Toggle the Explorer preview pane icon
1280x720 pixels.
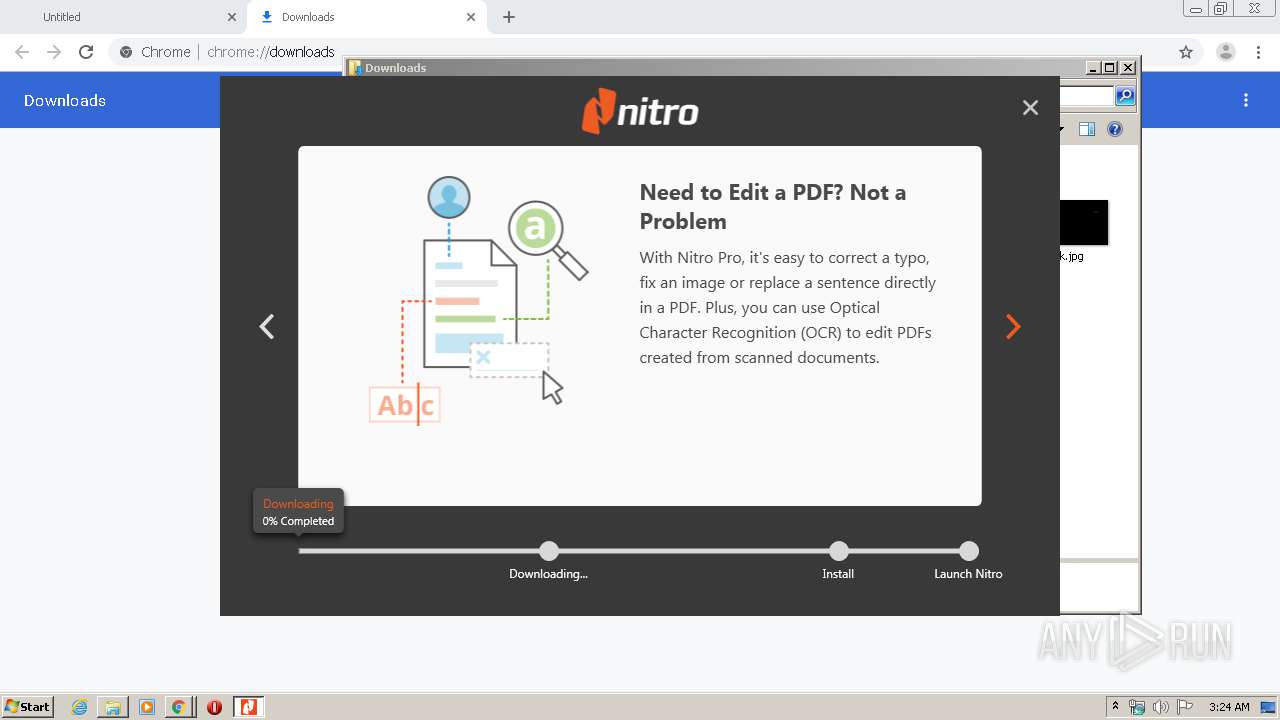[1087, 129]
